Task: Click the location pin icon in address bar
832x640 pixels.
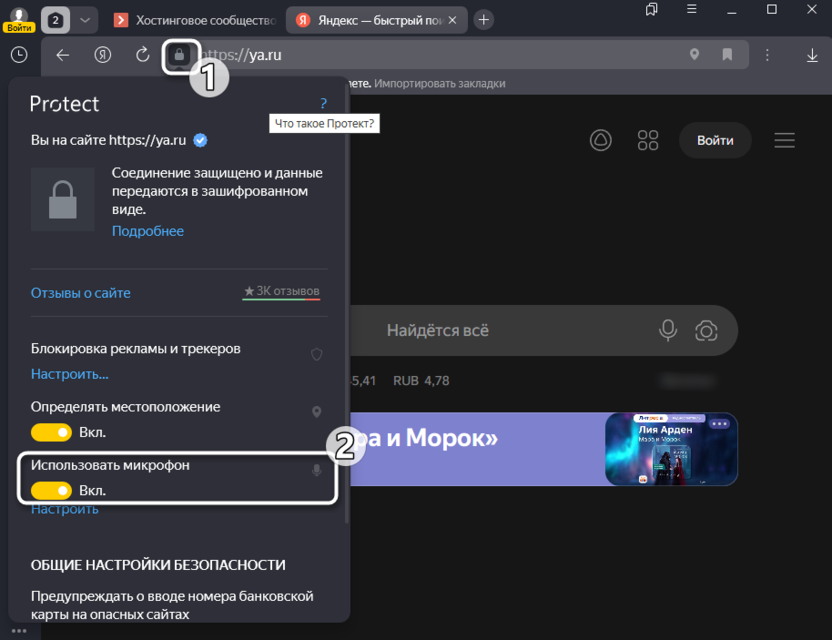Action: (694, 54)
